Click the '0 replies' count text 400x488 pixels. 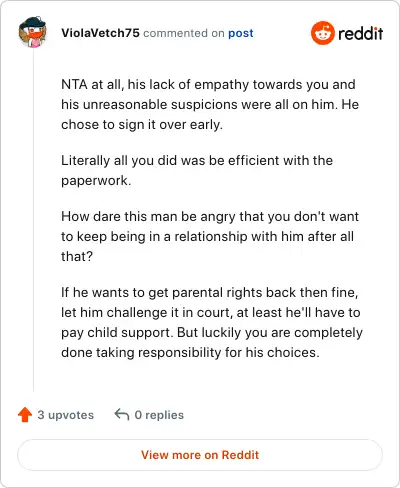[159, 415]
